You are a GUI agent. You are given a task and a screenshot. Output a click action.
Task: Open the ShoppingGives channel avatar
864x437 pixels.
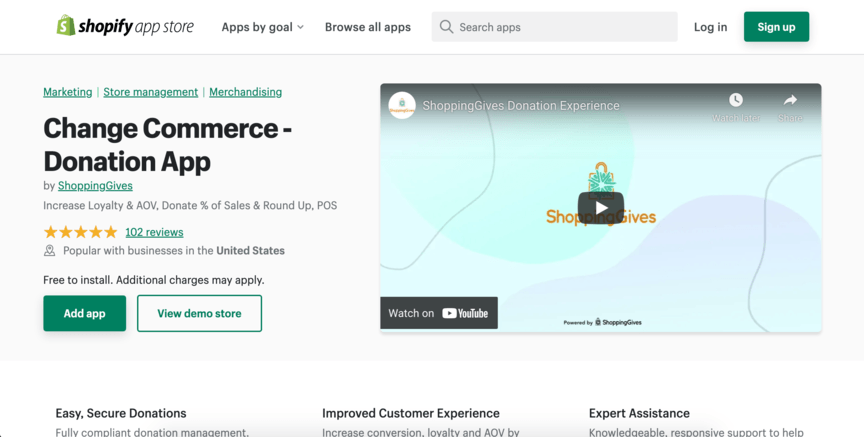pyautogui.click(x=402, y=105)
